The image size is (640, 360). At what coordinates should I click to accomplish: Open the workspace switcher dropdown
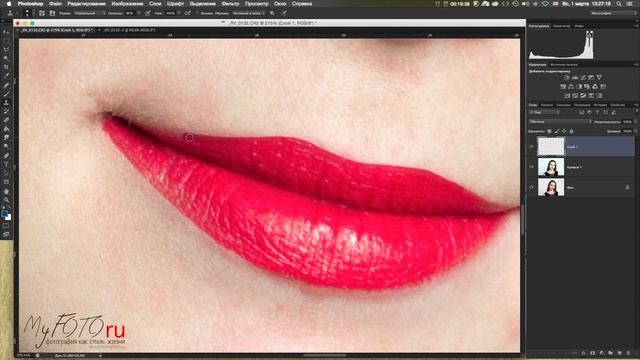(x=613, y=13)
